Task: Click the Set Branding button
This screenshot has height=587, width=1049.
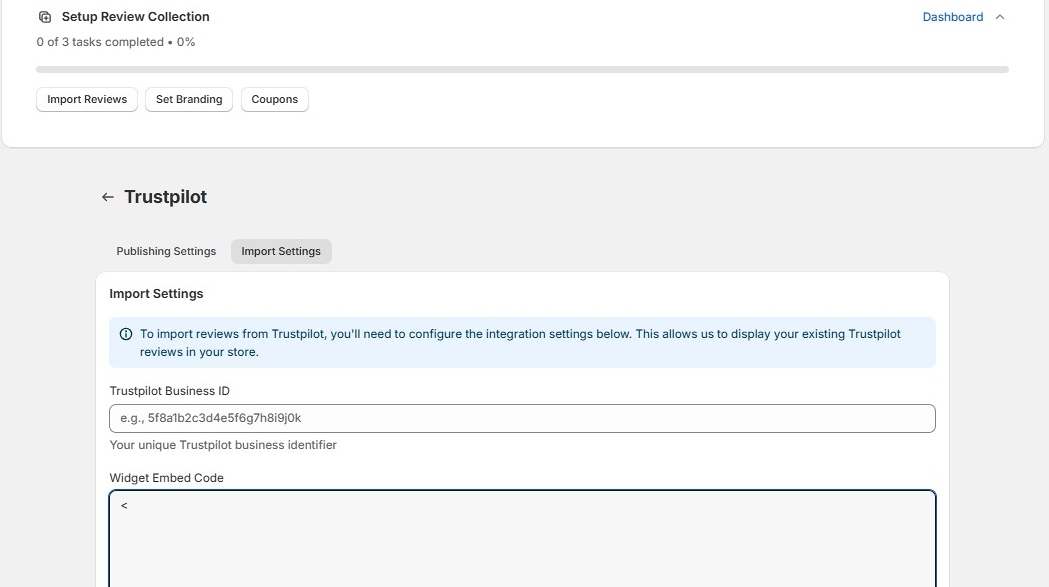Action: coord(189,99)
